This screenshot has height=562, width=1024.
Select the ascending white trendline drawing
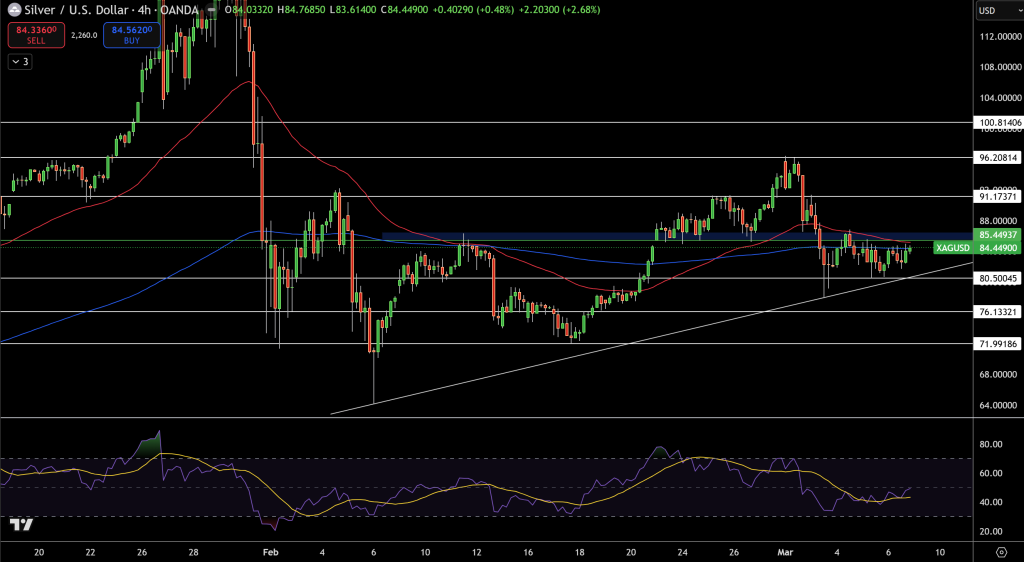pos(653,336)
